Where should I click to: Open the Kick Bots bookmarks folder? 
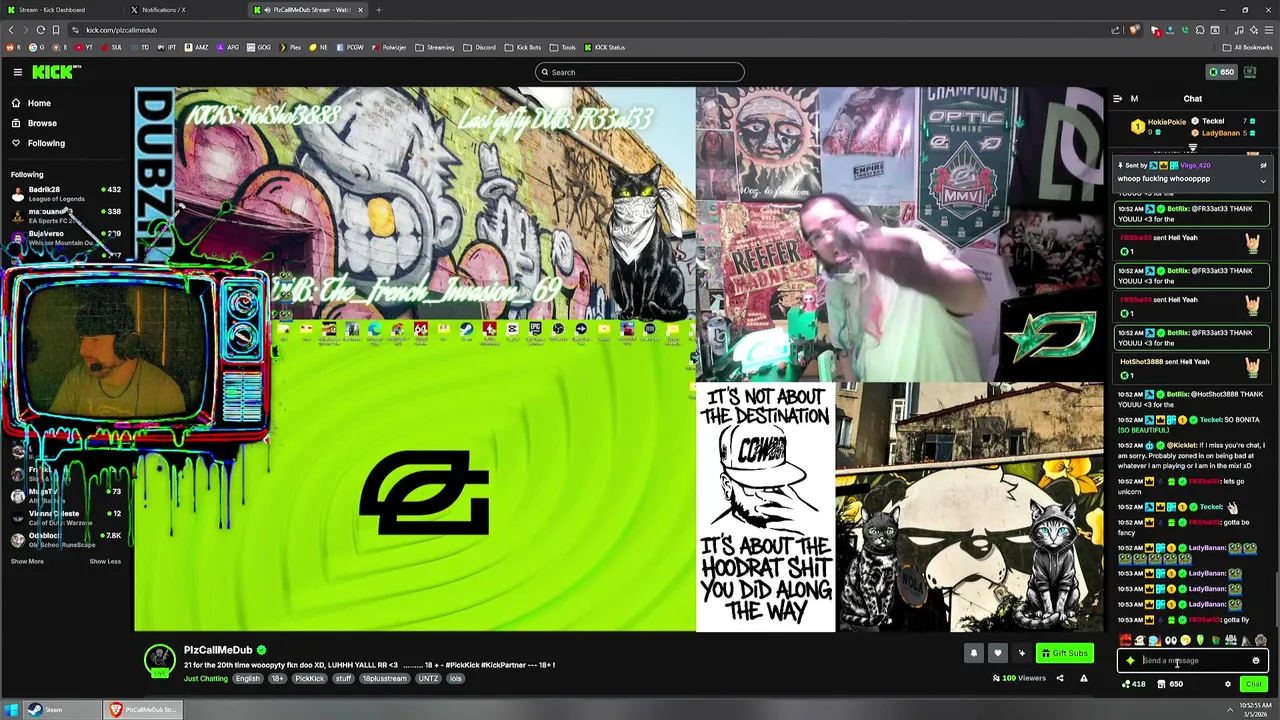point(523,47)
